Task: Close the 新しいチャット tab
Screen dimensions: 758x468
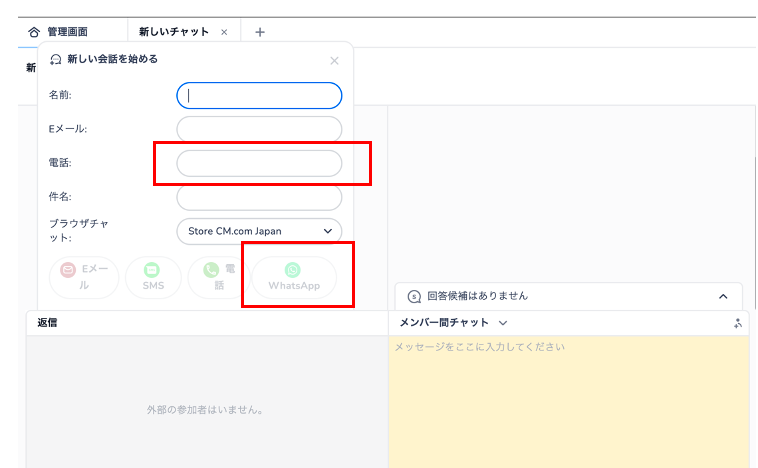Action: tap(224, 32)
